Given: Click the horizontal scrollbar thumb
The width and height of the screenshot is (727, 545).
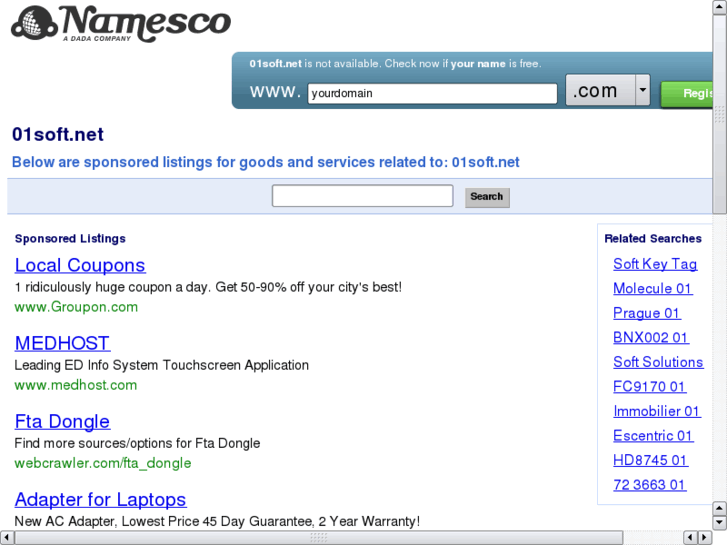Looking at the screenshot, I should pos(319,538).
